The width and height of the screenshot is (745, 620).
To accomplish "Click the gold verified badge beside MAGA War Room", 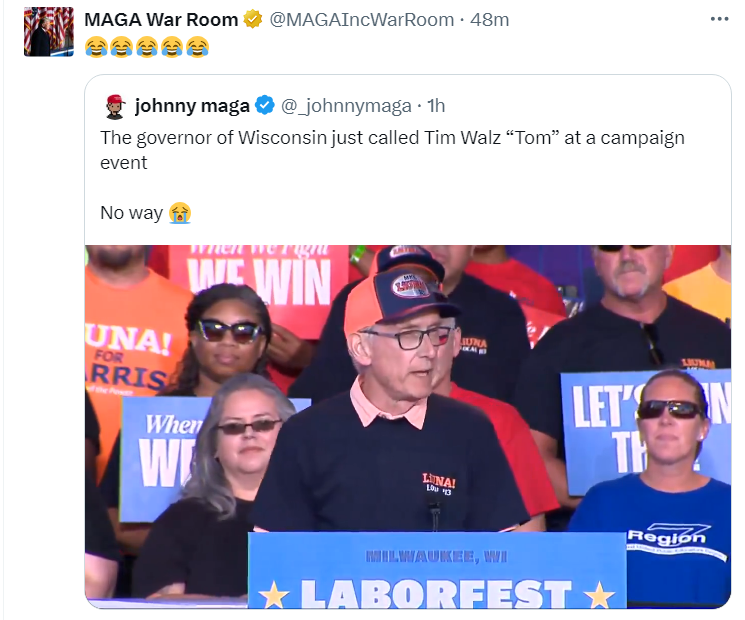I will pyautogui.click(x=252, y=19).
